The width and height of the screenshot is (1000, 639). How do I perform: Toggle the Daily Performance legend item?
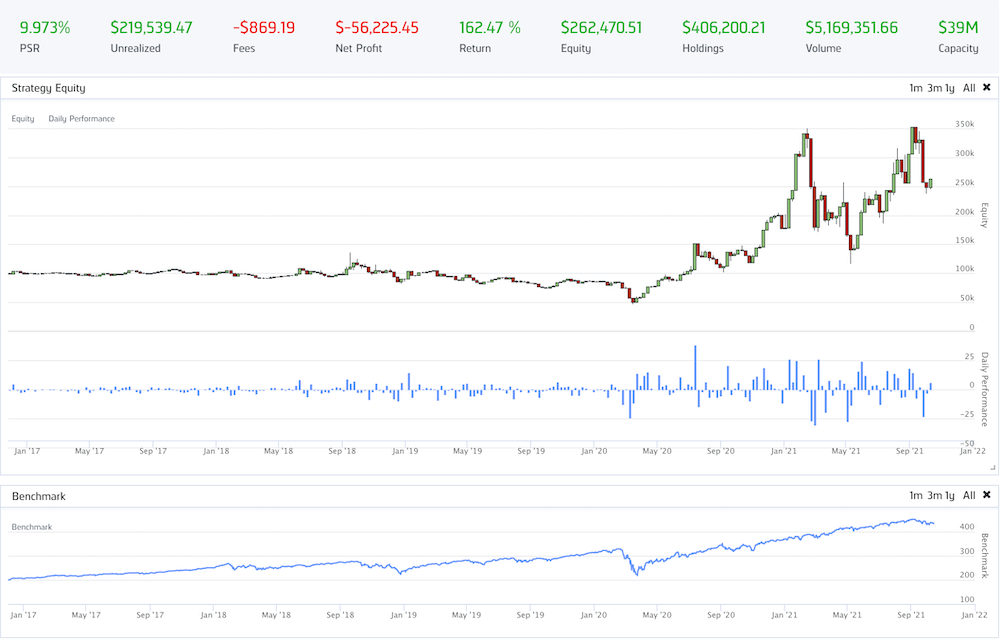point(81,119)
